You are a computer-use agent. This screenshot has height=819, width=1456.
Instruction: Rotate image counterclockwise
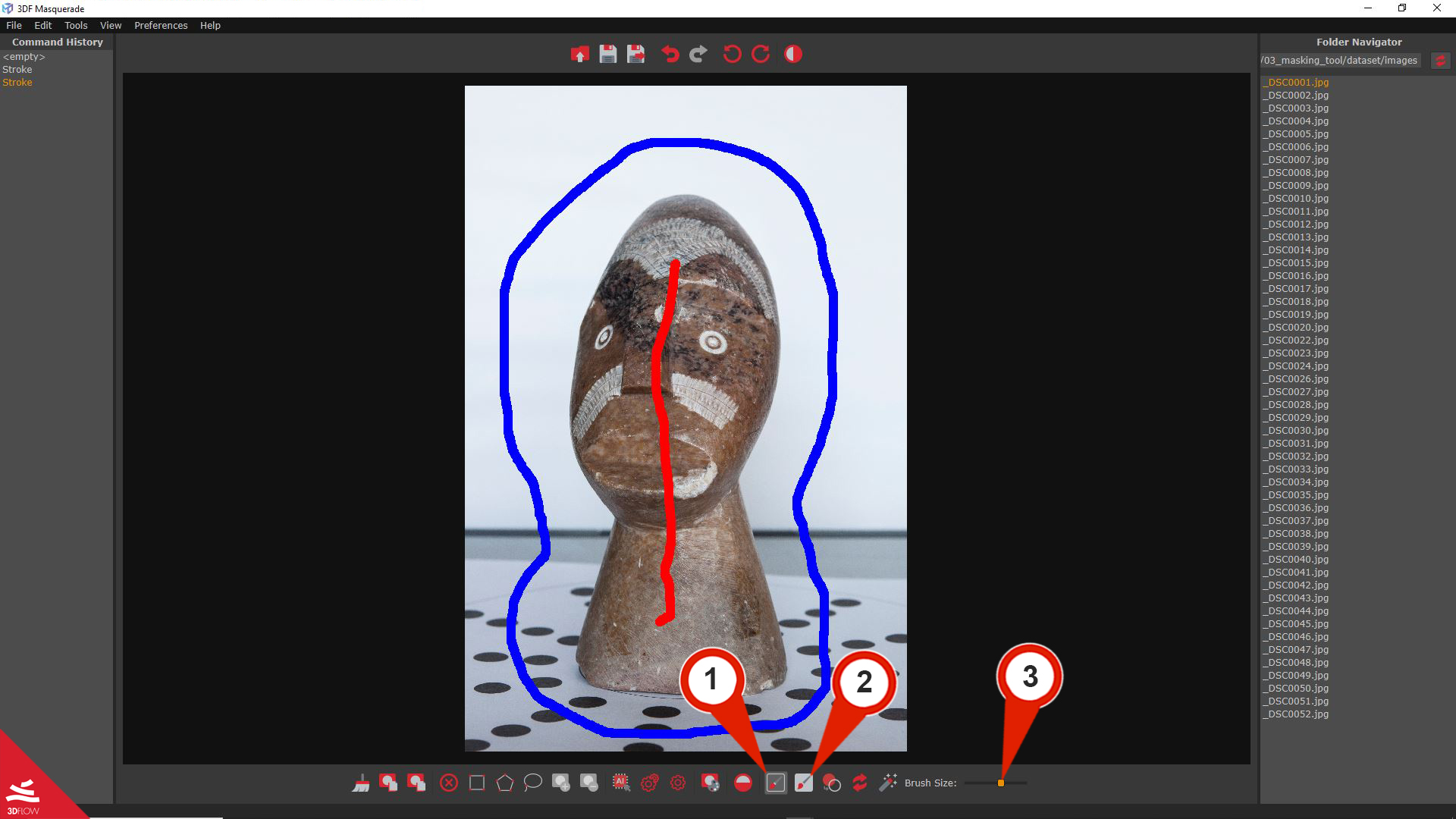tap(732, 55)
